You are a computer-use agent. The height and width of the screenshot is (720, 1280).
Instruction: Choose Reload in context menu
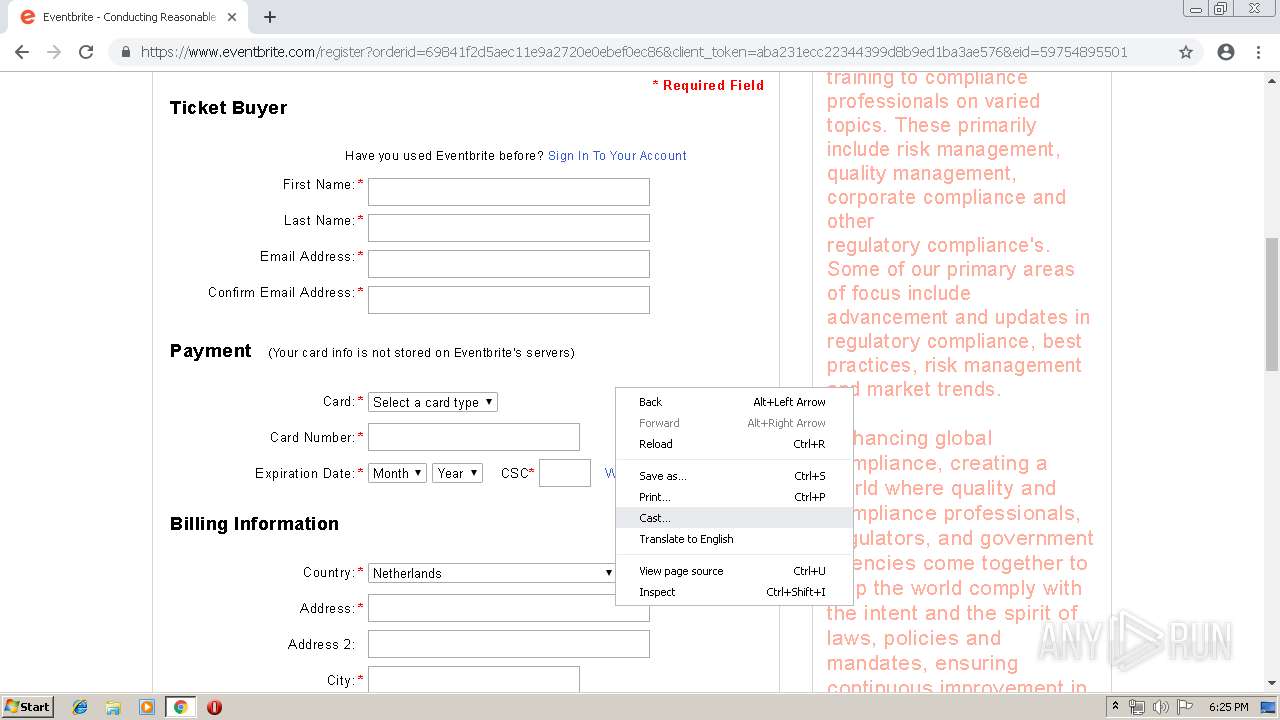[x=734, y=444]
